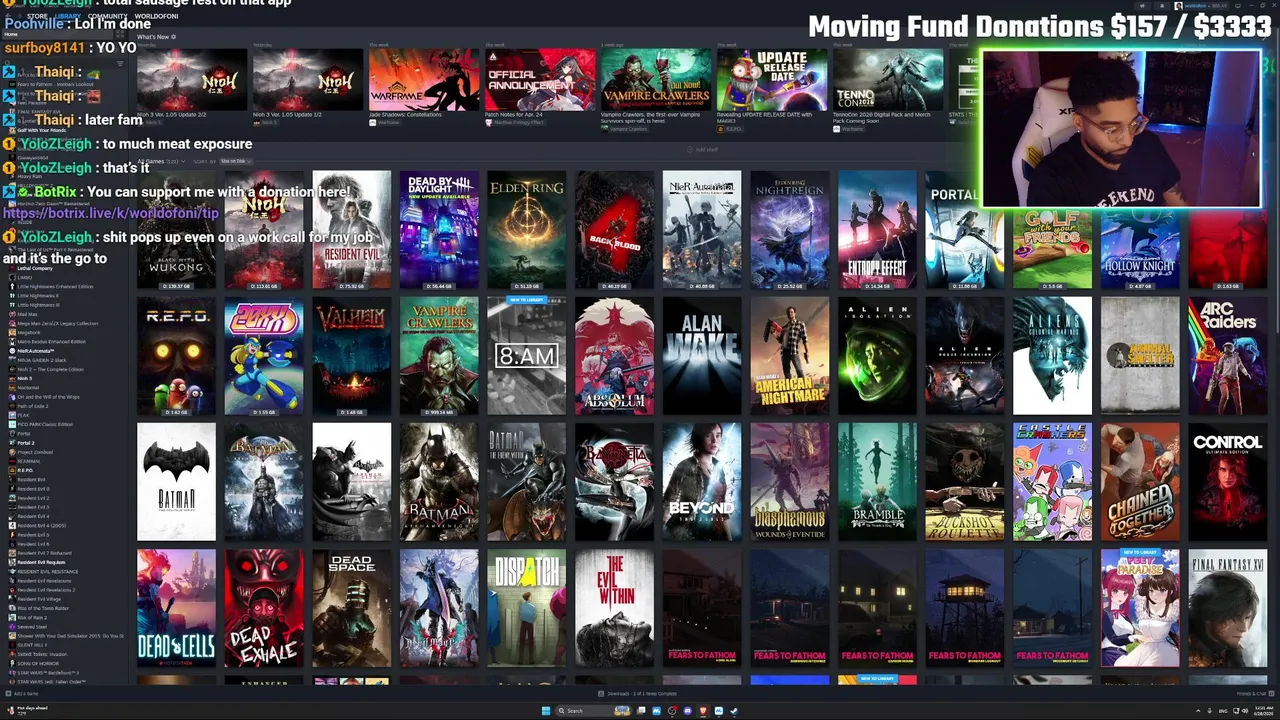This screenshot has width=1280, height=720.
Task: Select NINJA GAIDEN 2 Black in sidebar
Action: tap(44, 360)
